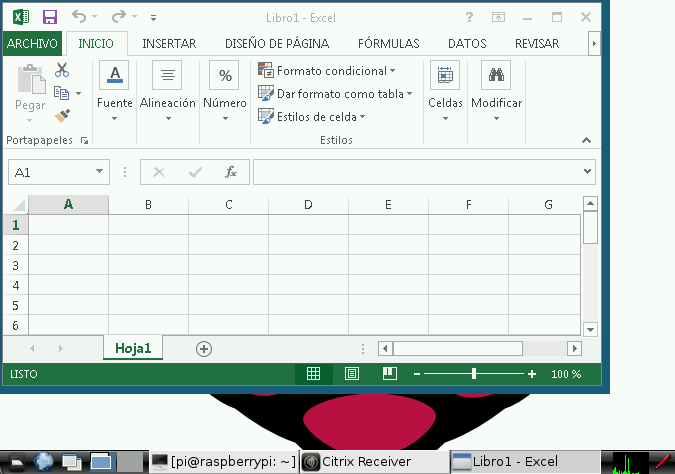Click the Format Painter brush icon
675x474 pixels.
coord(62,116)
